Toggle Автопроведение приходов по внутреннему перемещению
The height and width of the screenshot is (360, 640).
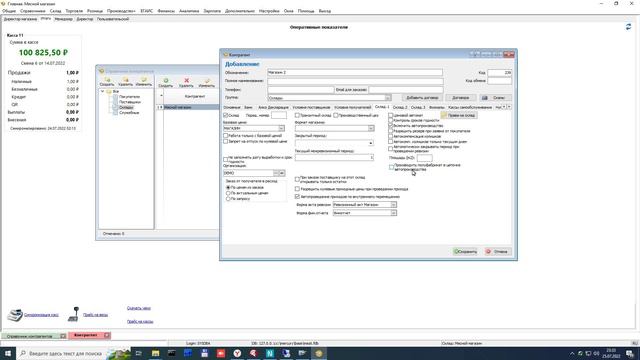pyautogui.click(x=298, y=197)
